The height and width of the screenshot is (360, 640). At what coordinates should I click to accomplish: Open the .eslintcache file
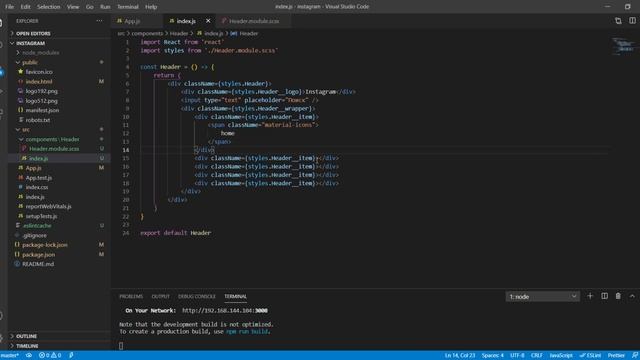click(37, 226)
